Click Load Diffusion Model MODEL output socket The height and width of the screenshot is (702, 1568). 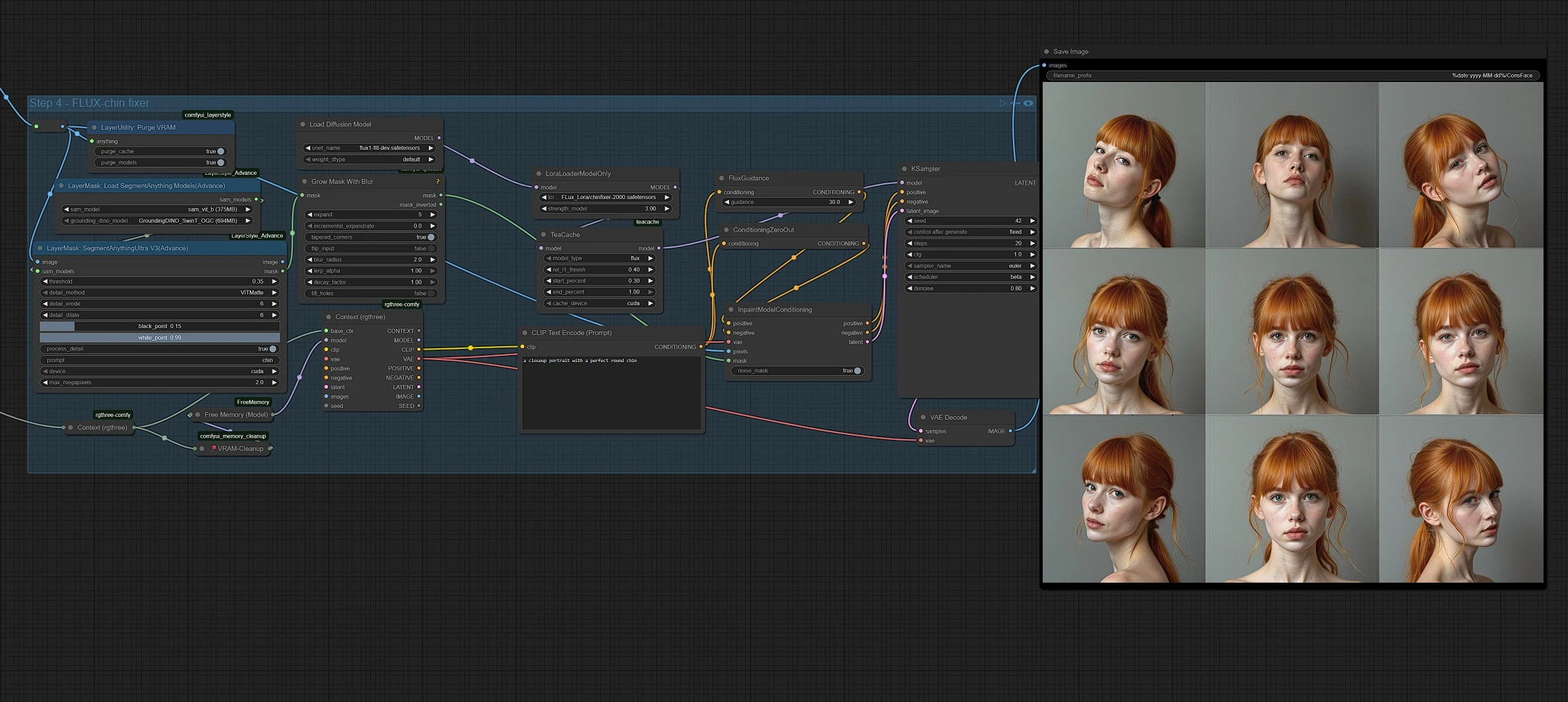pyautogui.click(x=439, y=138)
